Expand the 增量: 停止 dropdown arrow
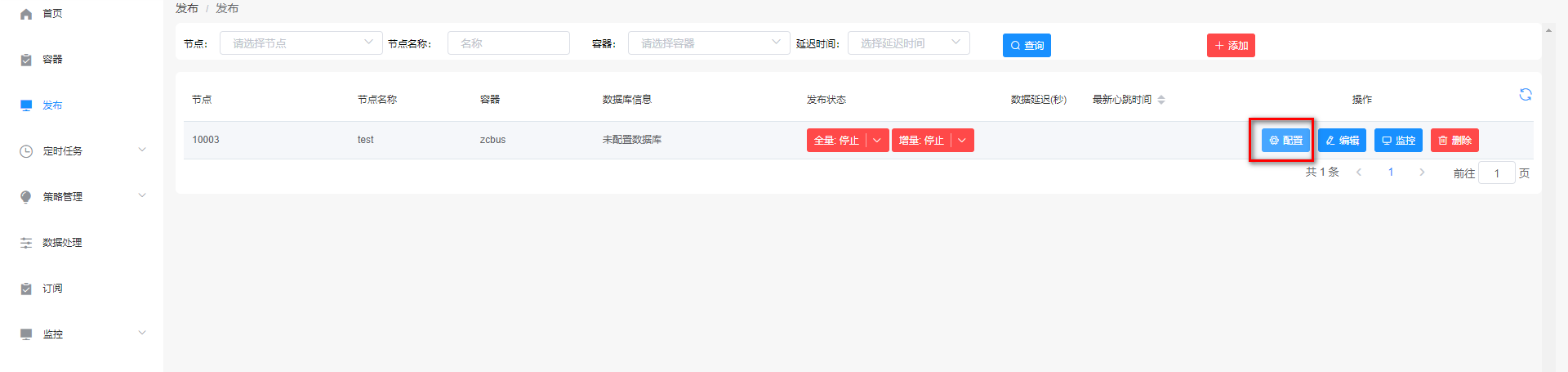1568x372 pixels. 962,141
